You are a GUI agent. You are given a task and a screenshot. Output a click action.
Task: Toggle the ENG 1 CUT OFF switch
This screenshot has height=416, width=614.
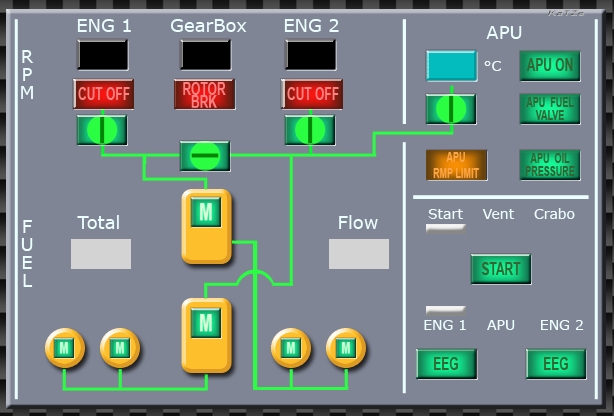[x=102, y=94]
